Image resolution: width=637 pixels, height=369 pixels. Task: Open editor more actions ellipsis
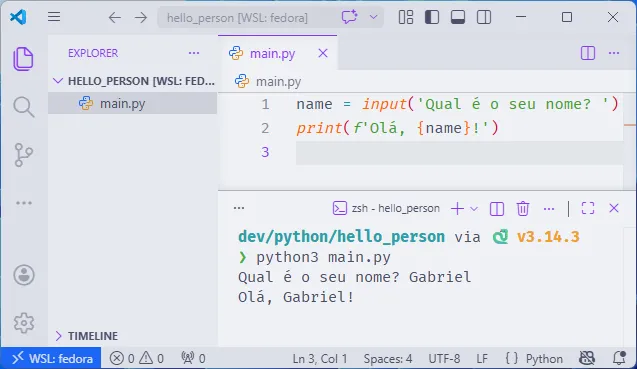click(614, 53)
